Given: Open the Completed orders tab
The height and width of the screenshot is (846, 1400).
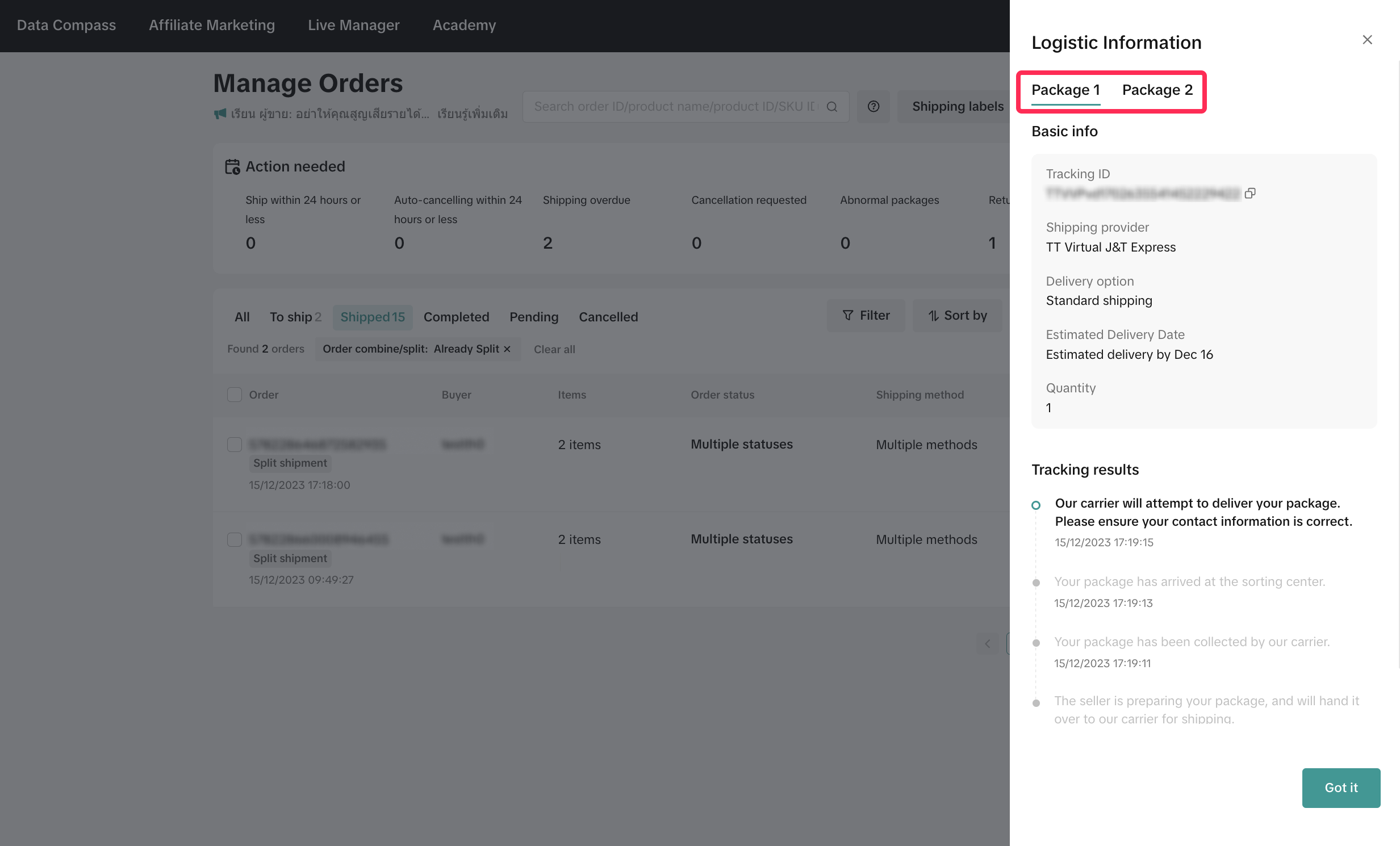Looking at the screenshot, I should [x=455, y=317].
